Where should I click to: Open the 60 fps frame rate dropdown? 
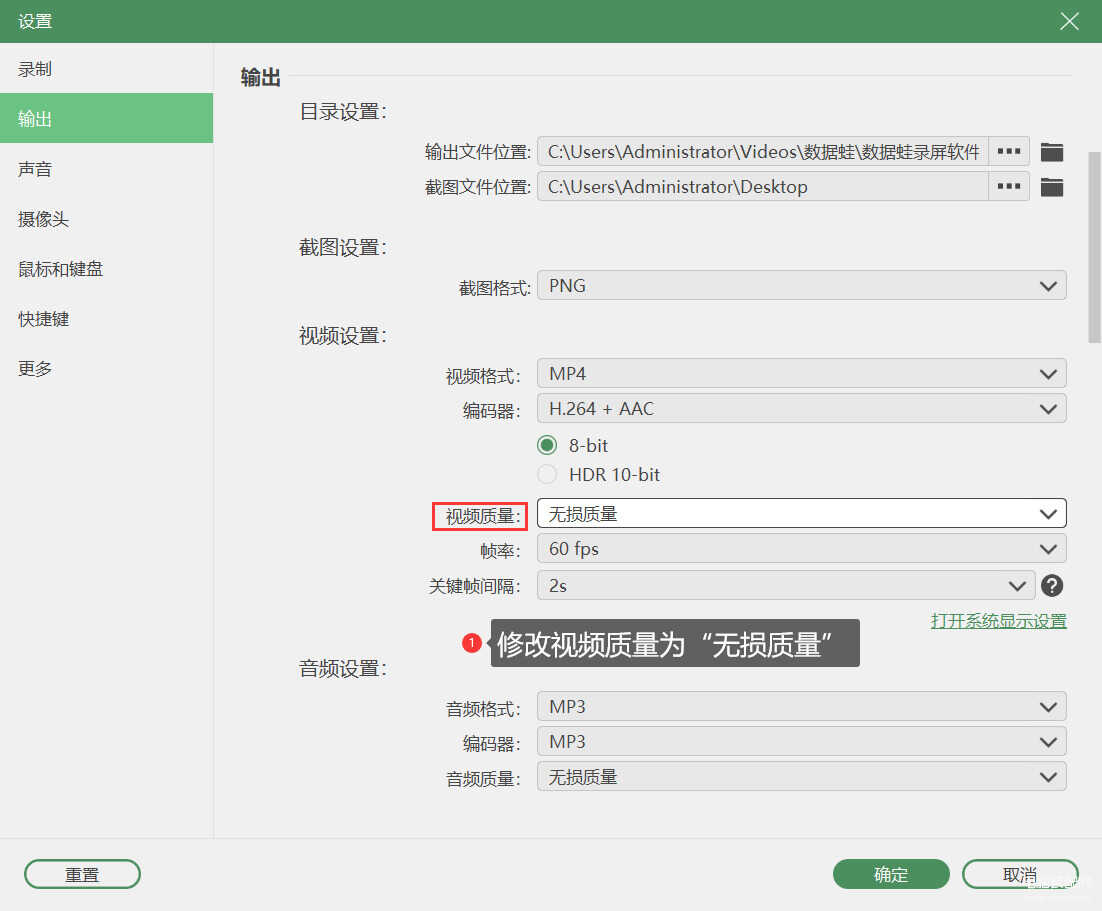pos(801,548)
